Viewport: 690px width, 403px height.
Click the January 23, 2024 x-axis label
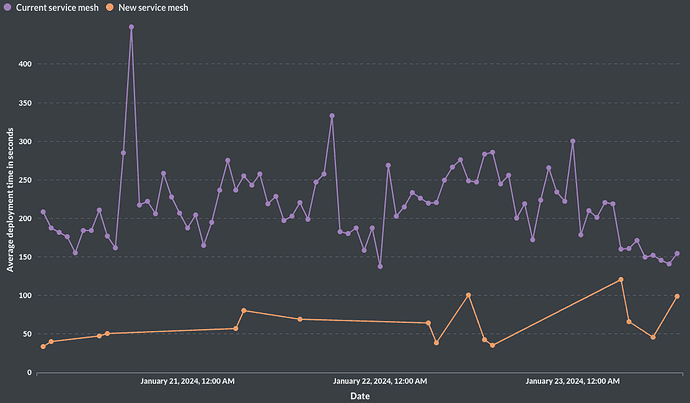(573, 381)
